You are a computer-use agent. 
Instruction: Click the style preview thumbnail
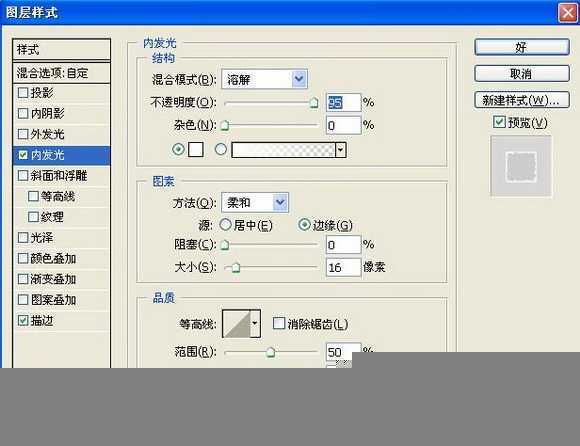pyautogui.click(x=521, y=166)
